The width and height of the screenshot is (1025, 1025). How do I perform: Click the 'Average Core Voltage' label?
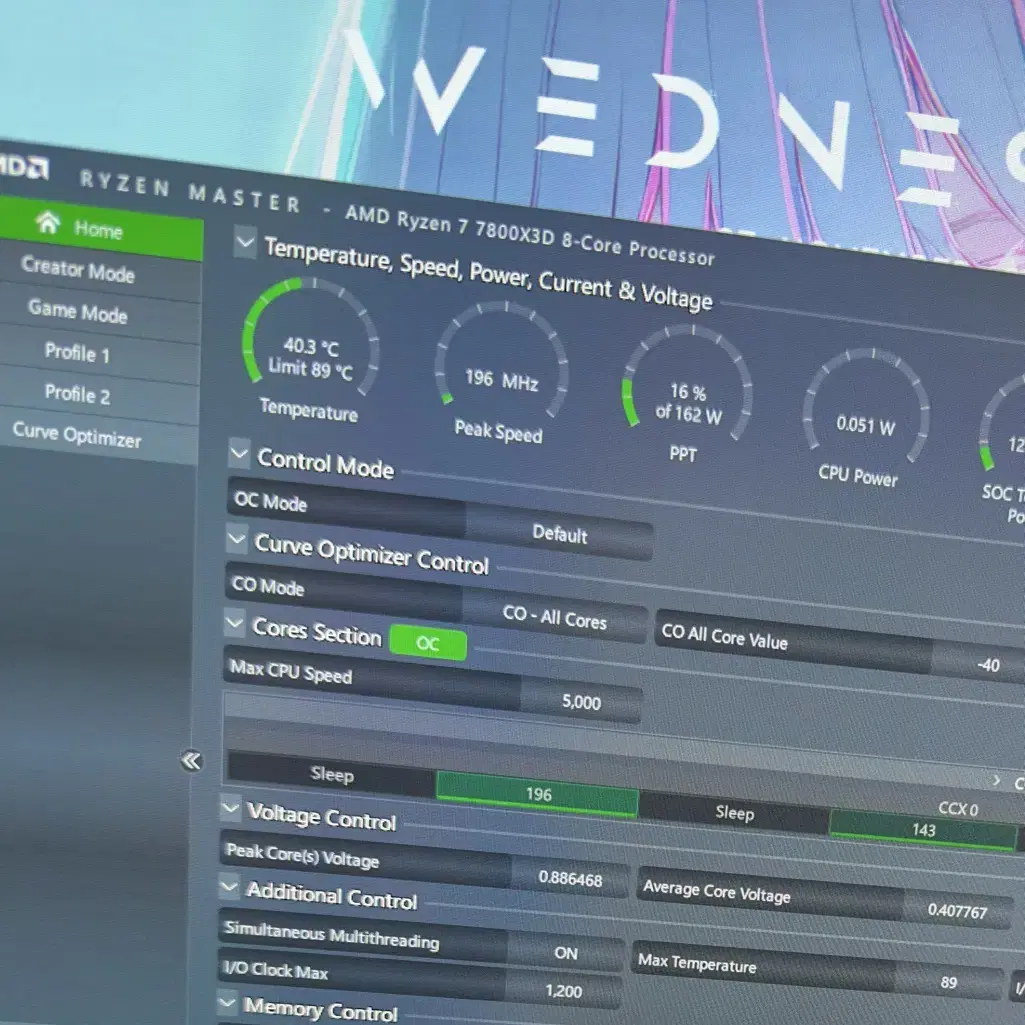(716, 891)
